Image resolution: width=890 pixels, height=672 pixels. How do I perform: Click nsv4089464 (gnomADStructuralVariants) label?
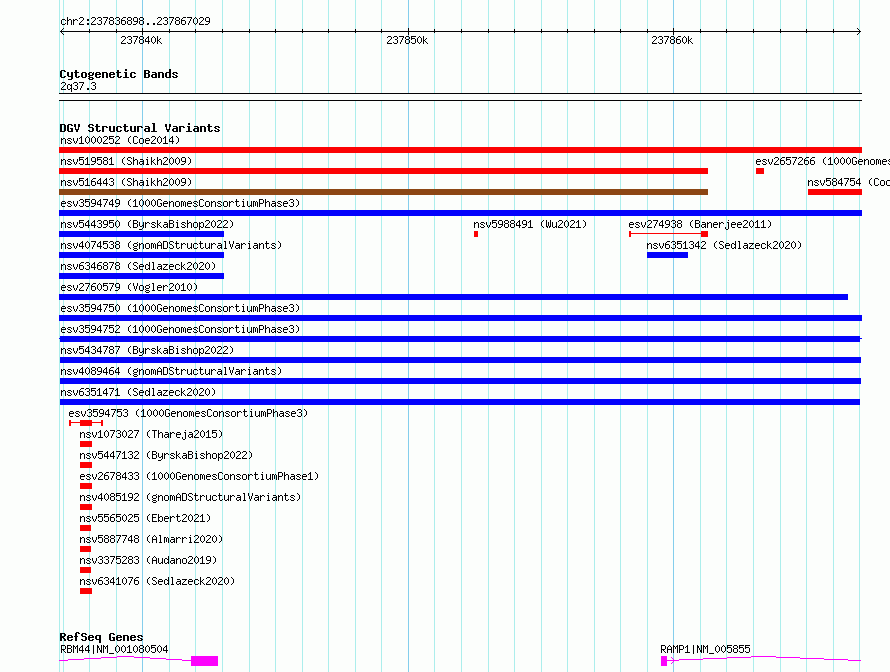pos(171,371)
